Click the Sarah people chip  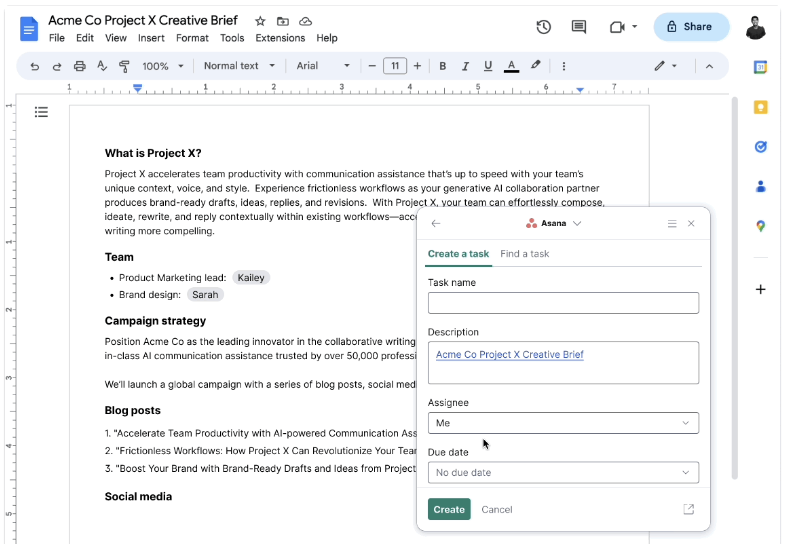(205, 295)
